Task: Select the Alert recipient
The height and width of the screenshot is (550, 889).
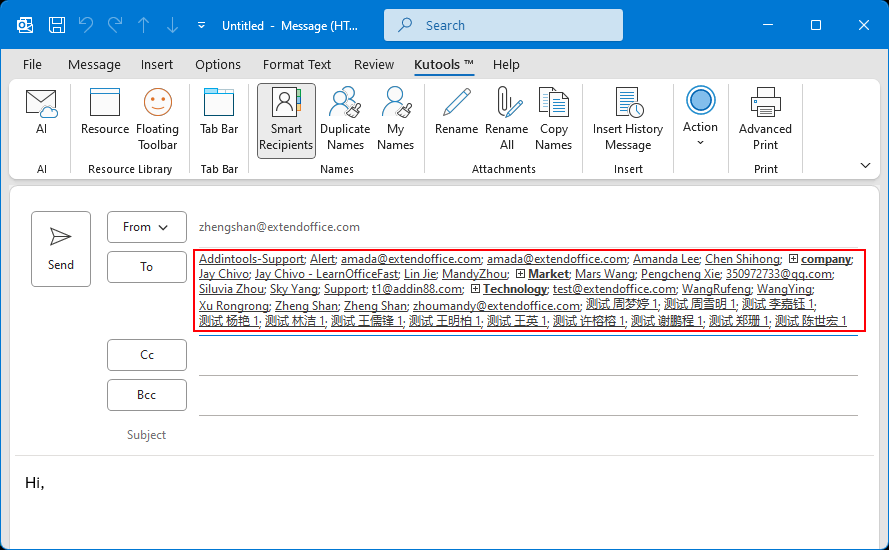Action: 323,259
